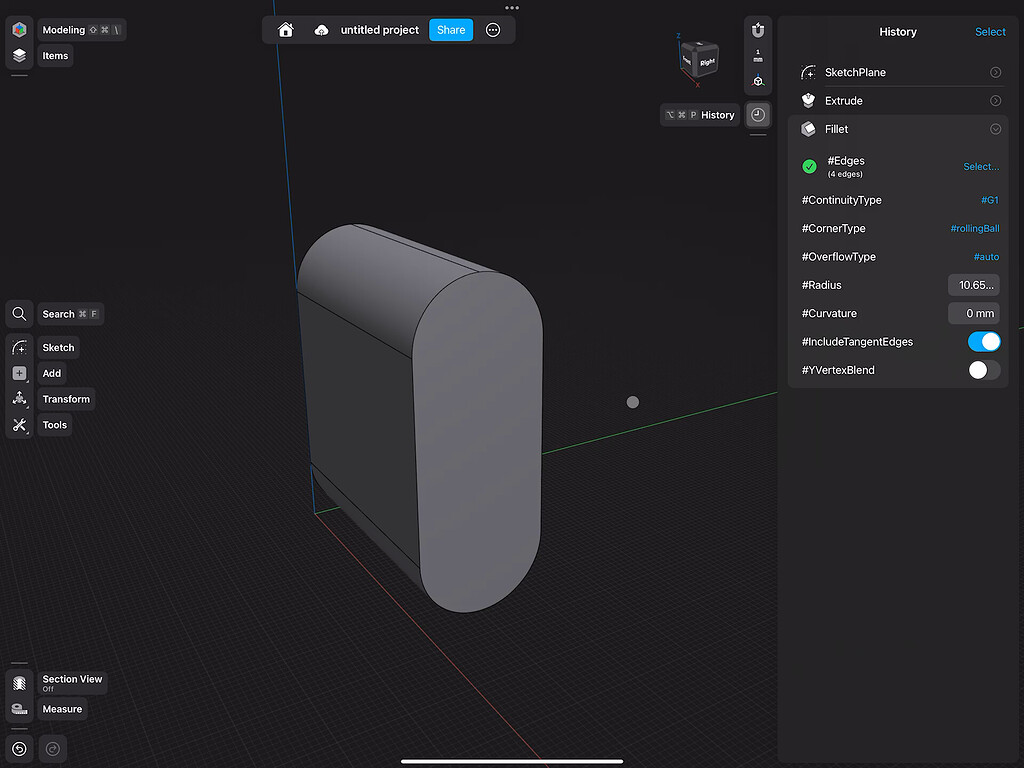Turn on Section View
The height and width of the screenshot is (768, 1024).
tap(72, 683)
